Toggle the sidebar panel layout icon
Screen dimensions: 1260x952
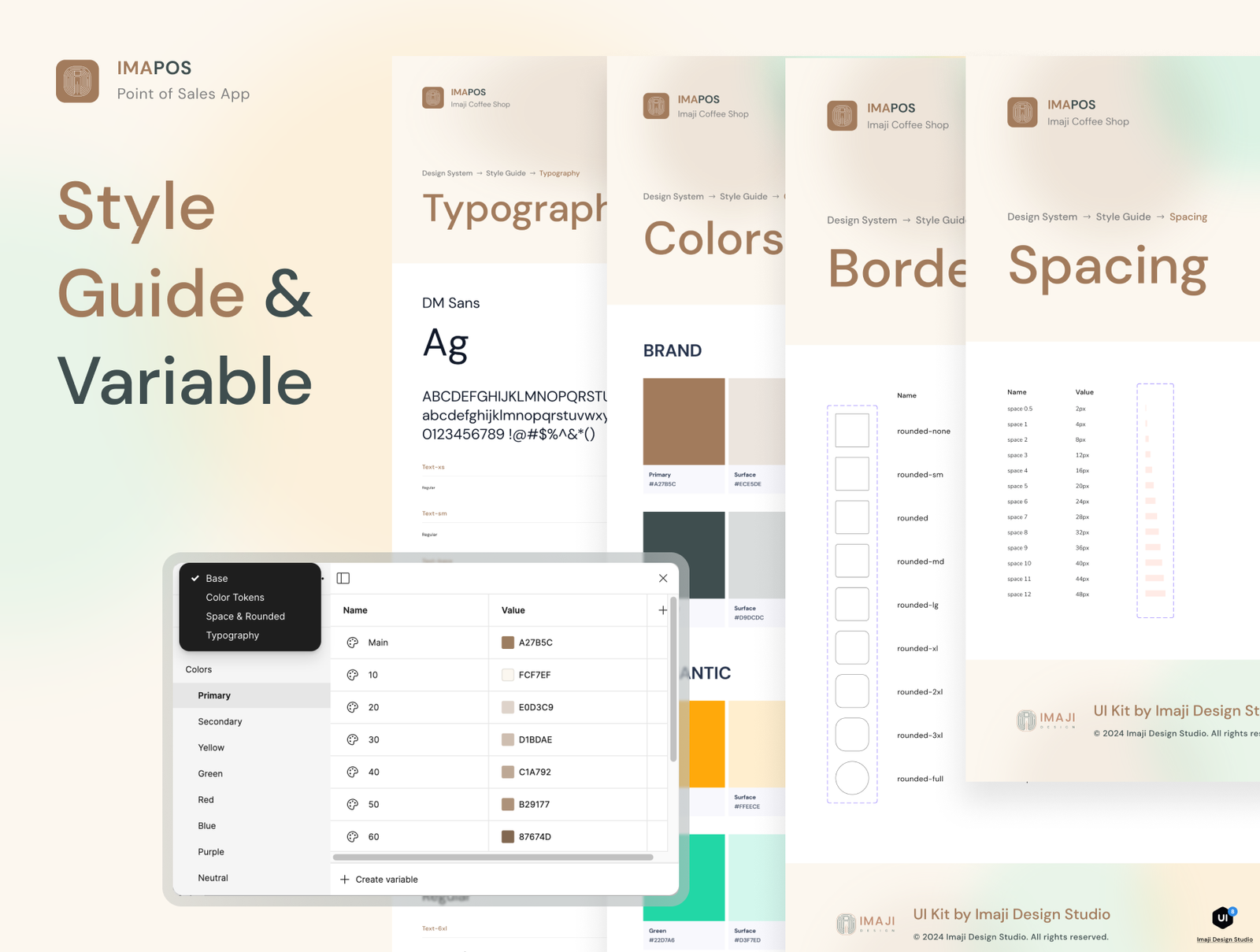pos(343,578)
